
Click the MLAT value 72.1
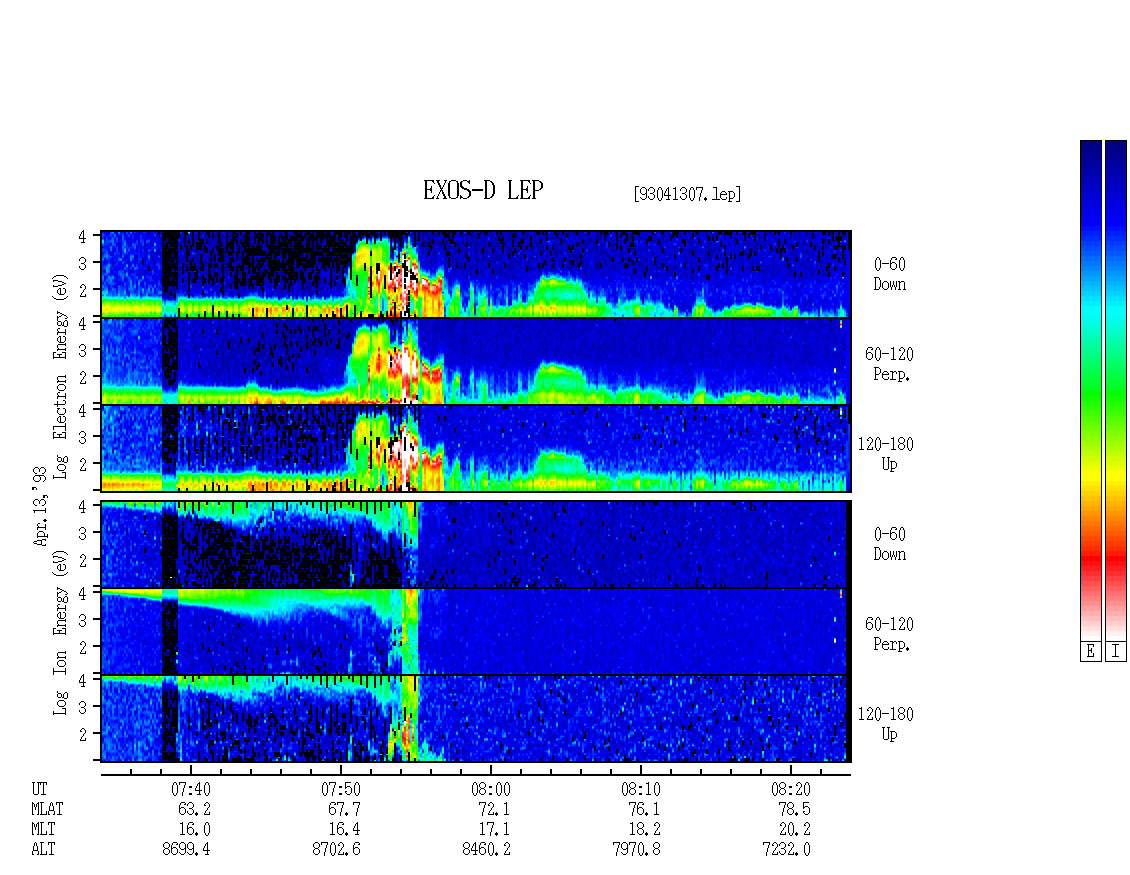[494, 809]
